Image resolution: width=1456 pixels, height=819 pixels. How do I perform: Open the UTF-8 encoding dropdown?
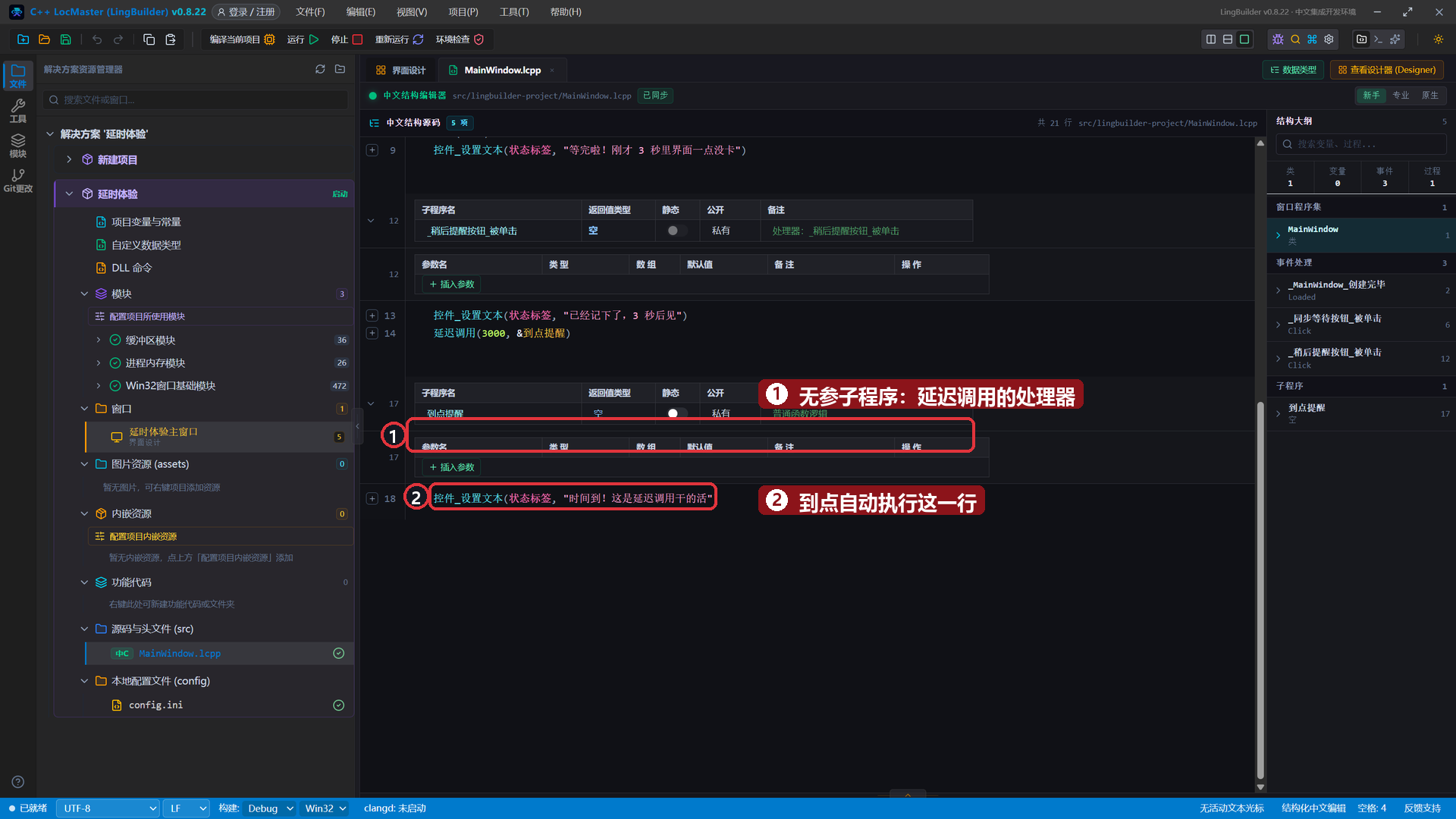(x=108, y=808)
